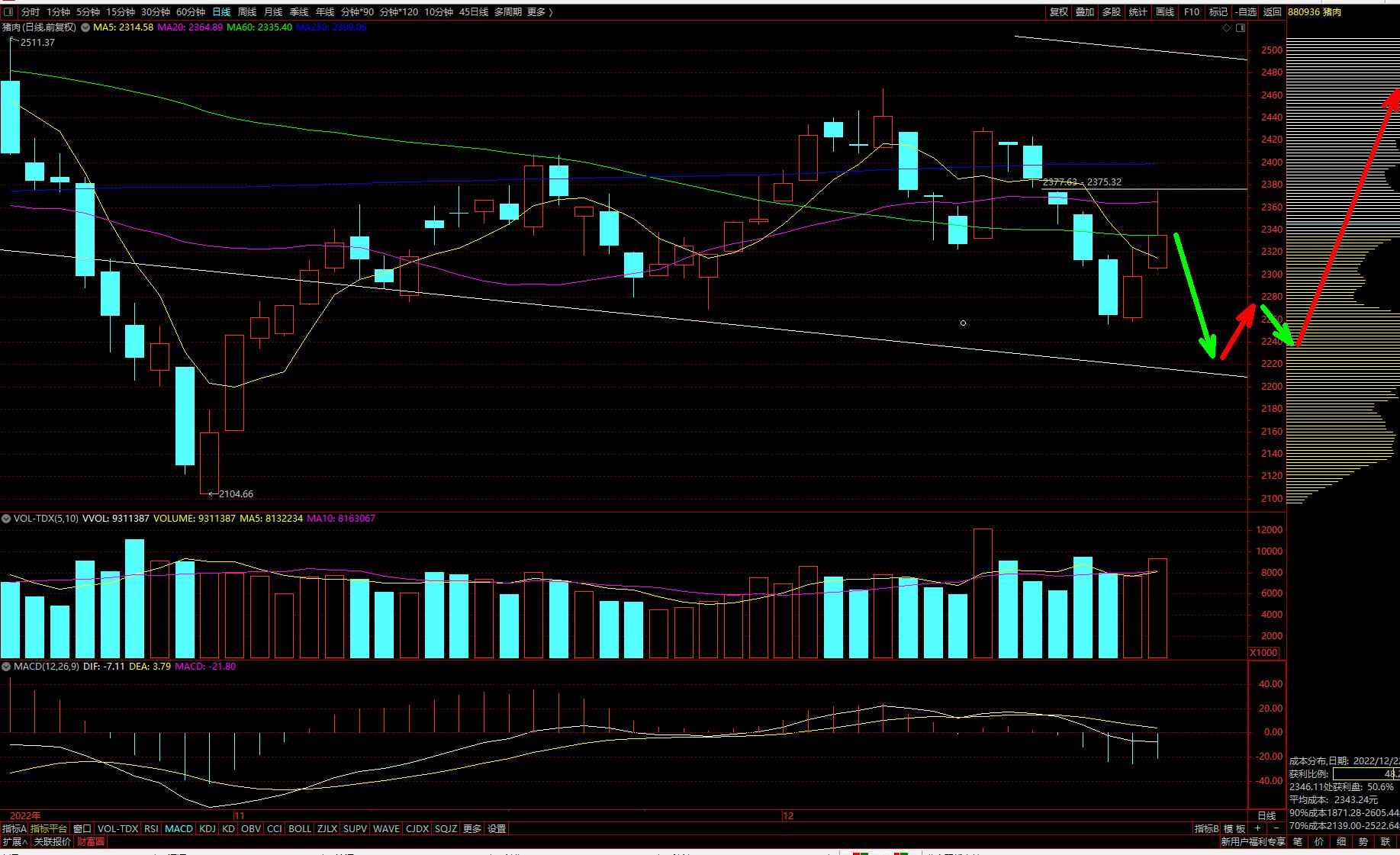Viewport: 1400px width, 855px height.
Task: Click the 多股 multi-stock button
Action: [x=1112, y=11]
